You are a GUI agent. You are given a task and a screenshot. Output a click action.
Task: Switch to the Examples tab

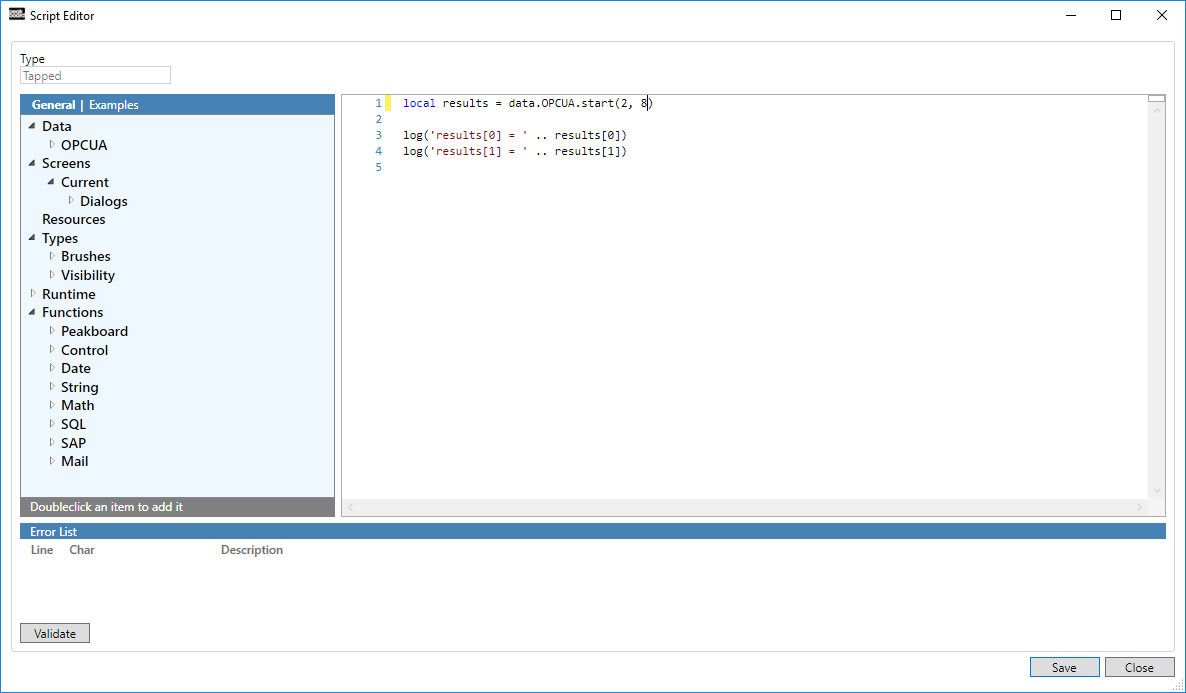[114, 105]
